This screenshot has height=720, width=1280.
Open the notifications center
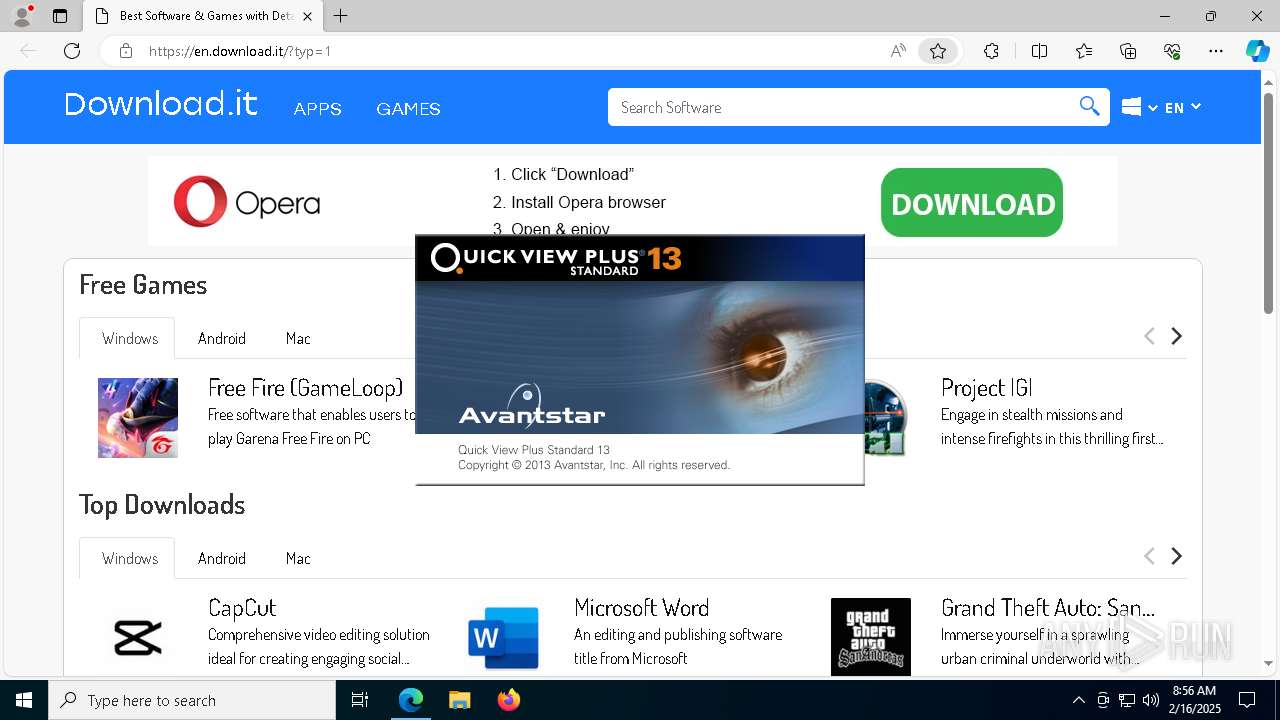click(1247, 700)
